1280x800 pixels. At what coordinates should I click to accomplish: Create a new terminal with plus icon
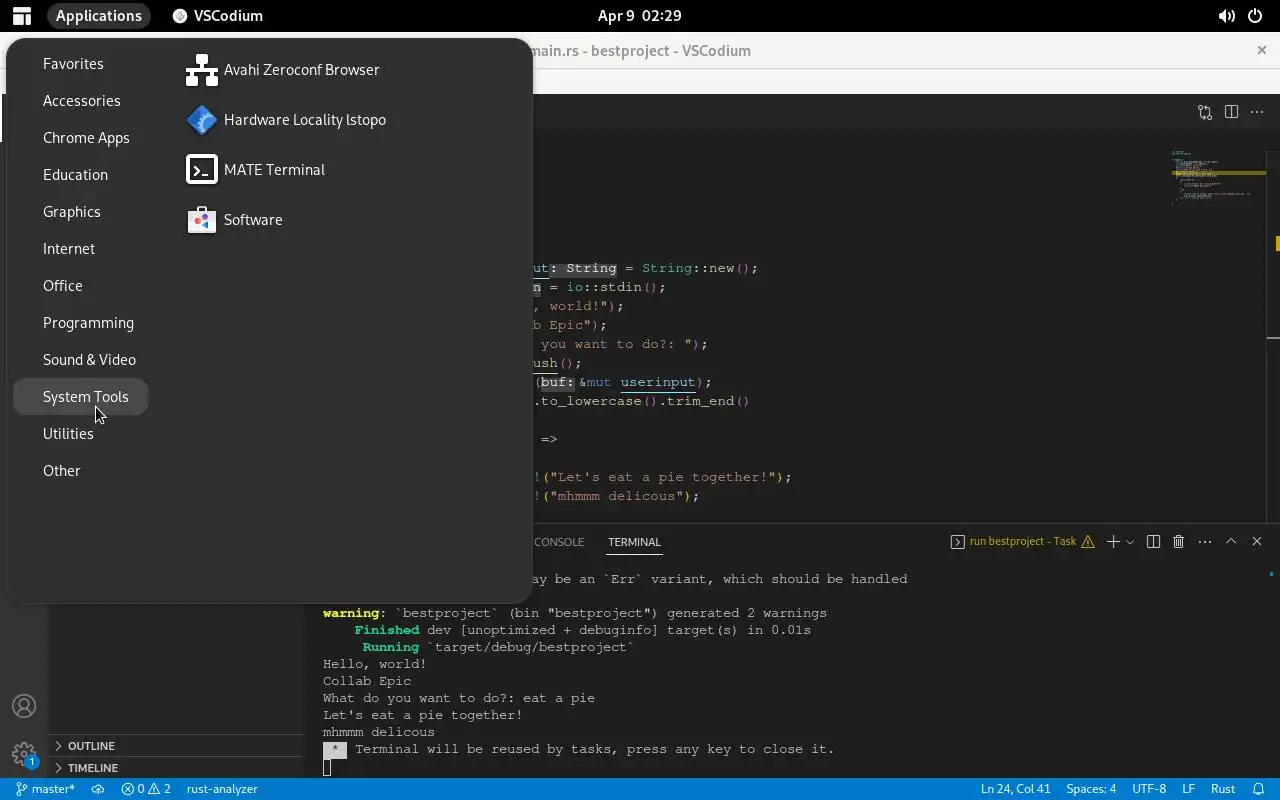1113,542
